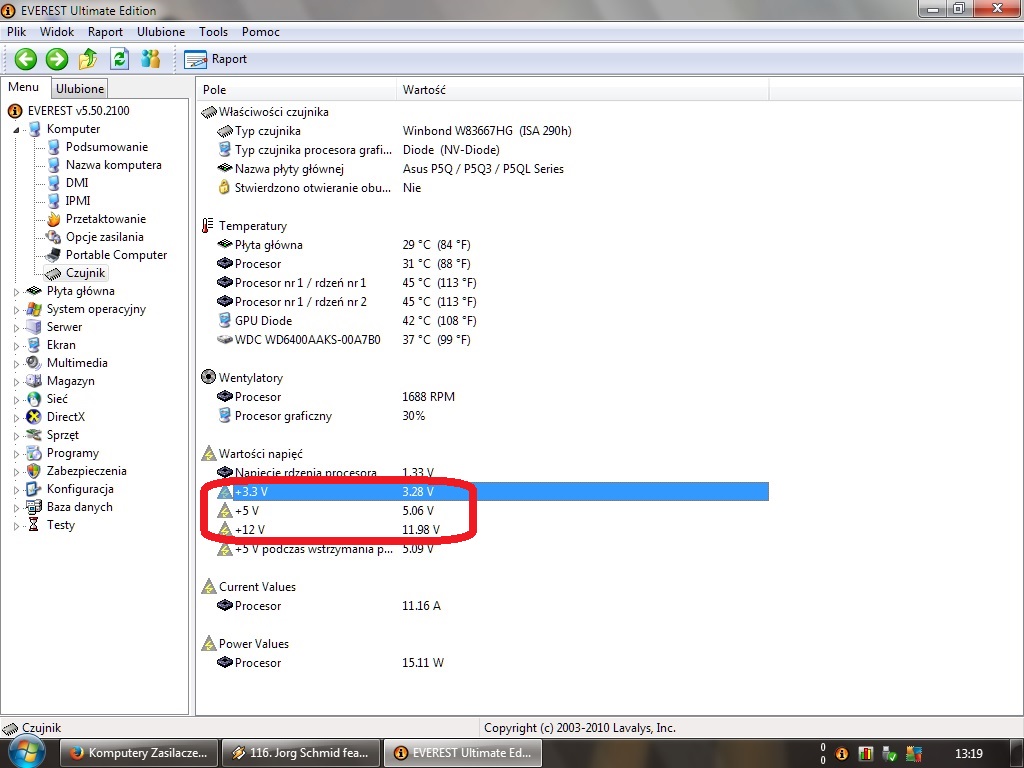The height and width of the screenshot is (768, 1024).
Task: Expand the Ekran tree node
Action: pos(16,346)
